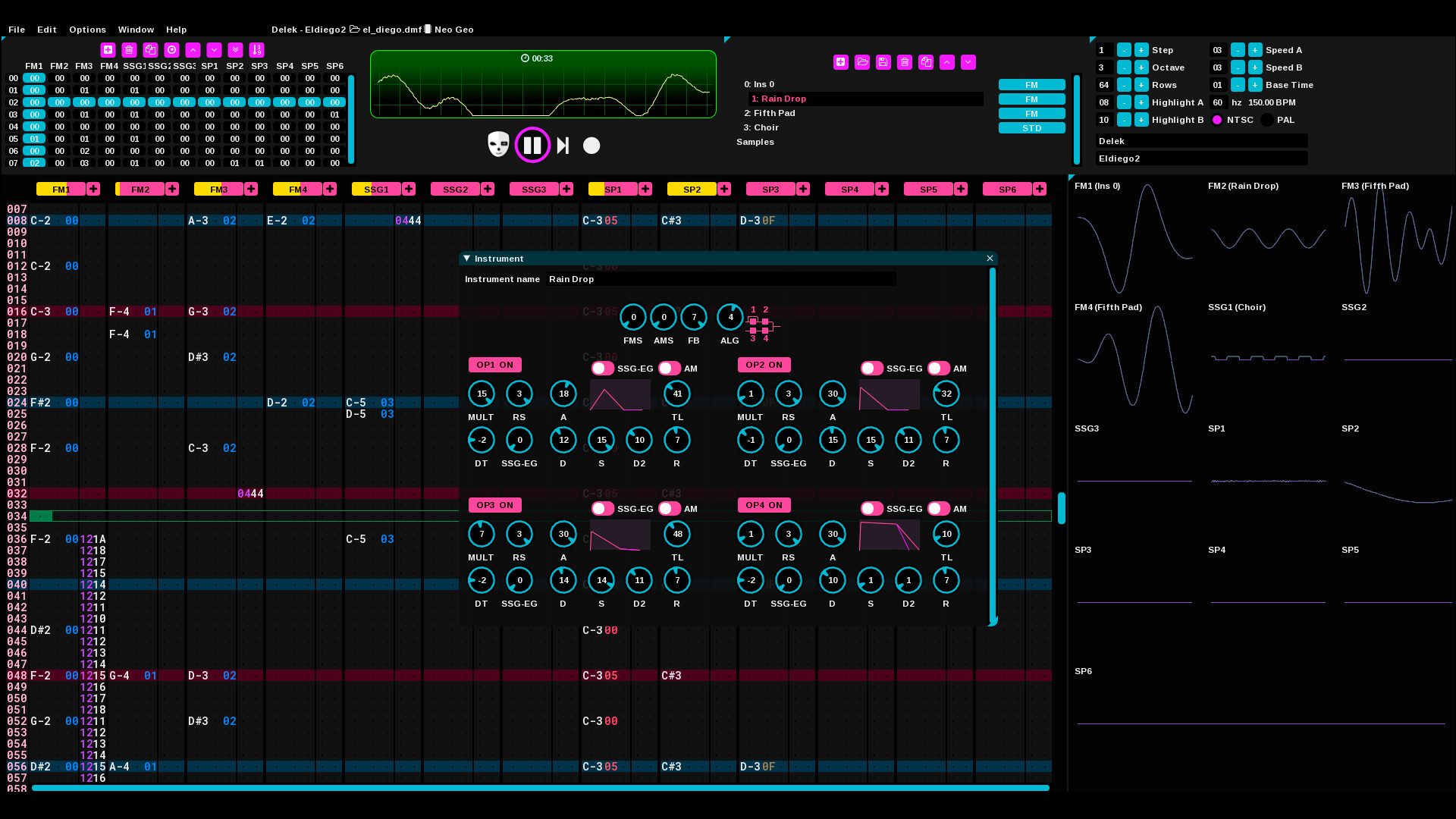The width and height of the screenshot is (1456, 819).
Task: Click the record circle icon in pattern toolbar
Action: point(172,50)
